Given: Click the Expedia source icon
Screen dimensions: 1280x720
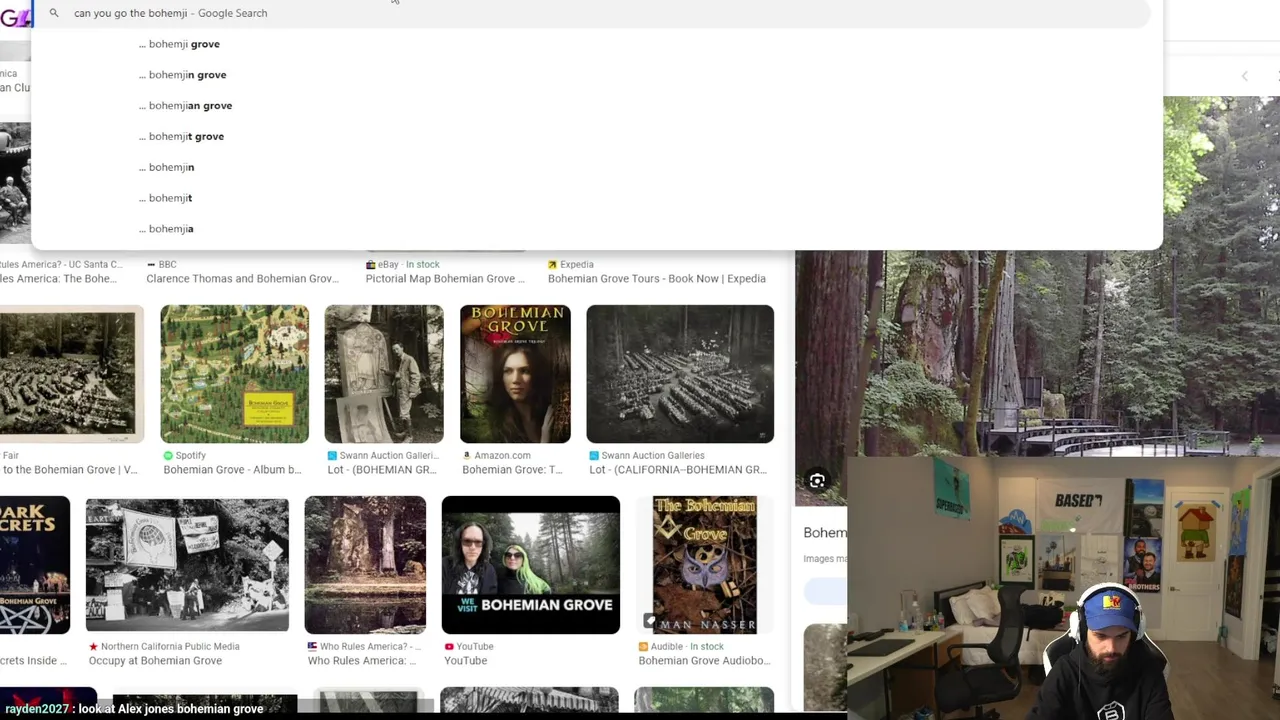Looking at the screenshot, I should (553, 265).
